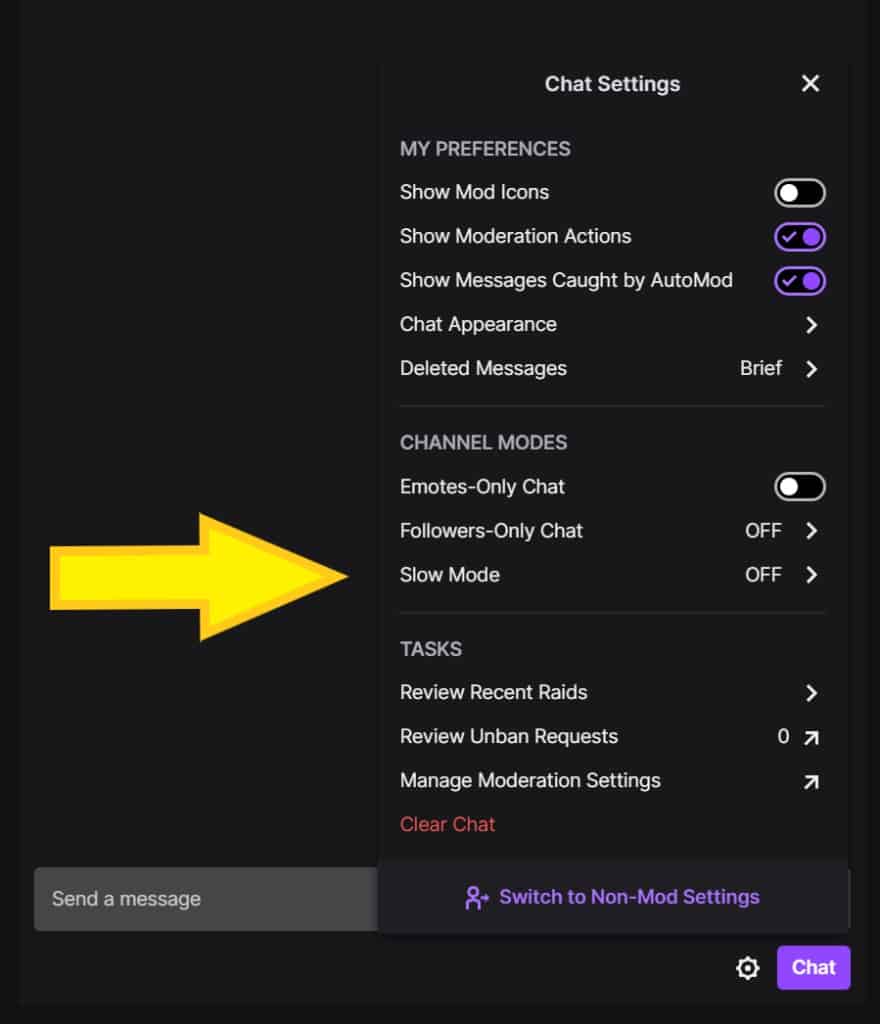Image resolution: width=880 pixels, height=1024 pixels.
Task: Disable Show Moderation Actions
Action: tap(800, 236)
